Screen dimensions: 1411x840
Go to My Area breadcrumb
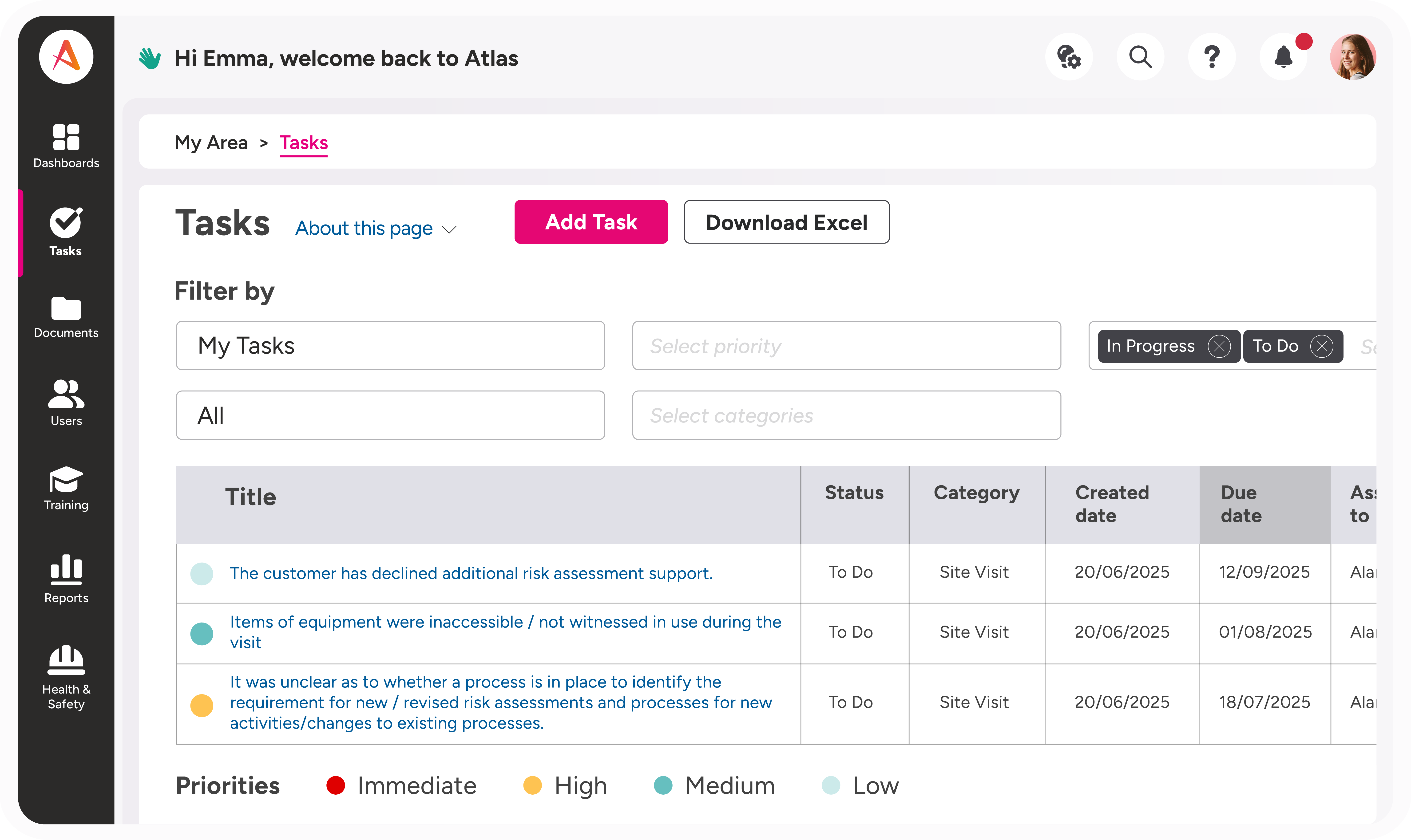[211, 143]
